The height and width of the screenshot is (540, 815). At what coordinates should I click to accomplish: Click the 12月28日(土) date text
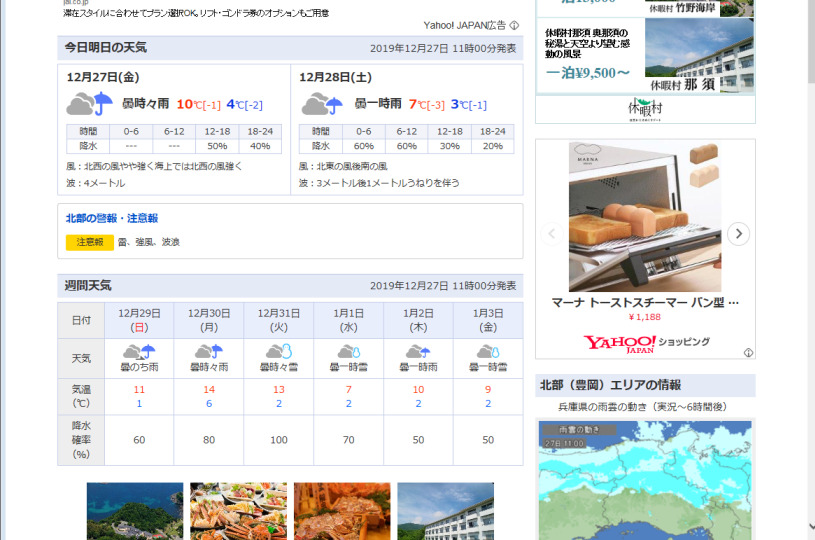335,77
